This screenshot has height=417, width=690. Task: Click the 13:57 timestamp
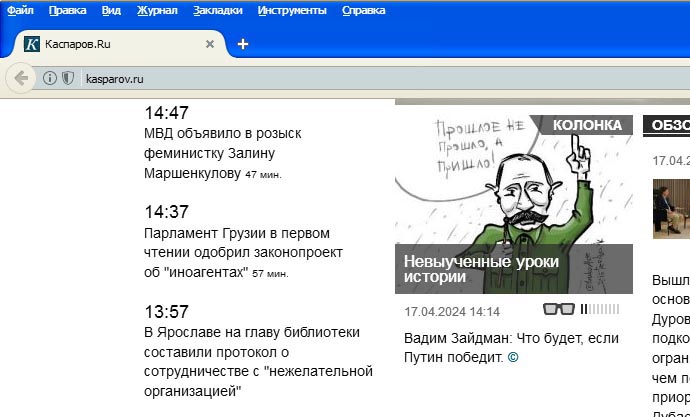pyautogui.click(x=166, y=312)
